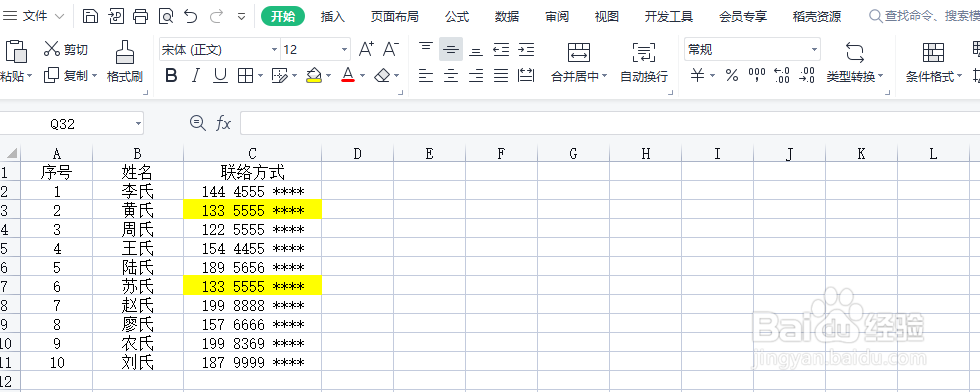Open the font name dropdown 宋体
Viewport: 980px width, 392px height.
pos(274,49)
